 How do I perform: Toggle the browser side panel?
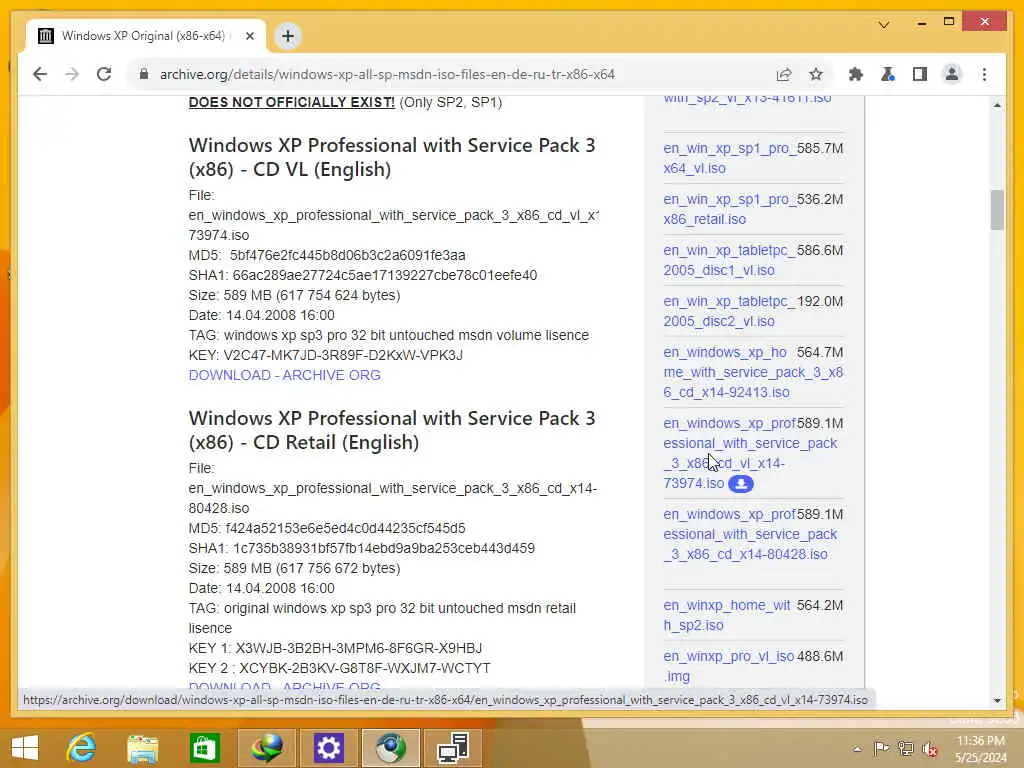click(920, 74)
